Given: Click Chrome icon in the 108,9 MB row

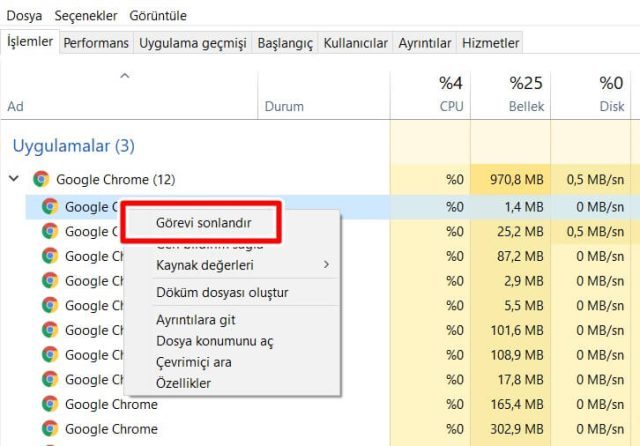Looking at the screenshot, I should [50, 355].
